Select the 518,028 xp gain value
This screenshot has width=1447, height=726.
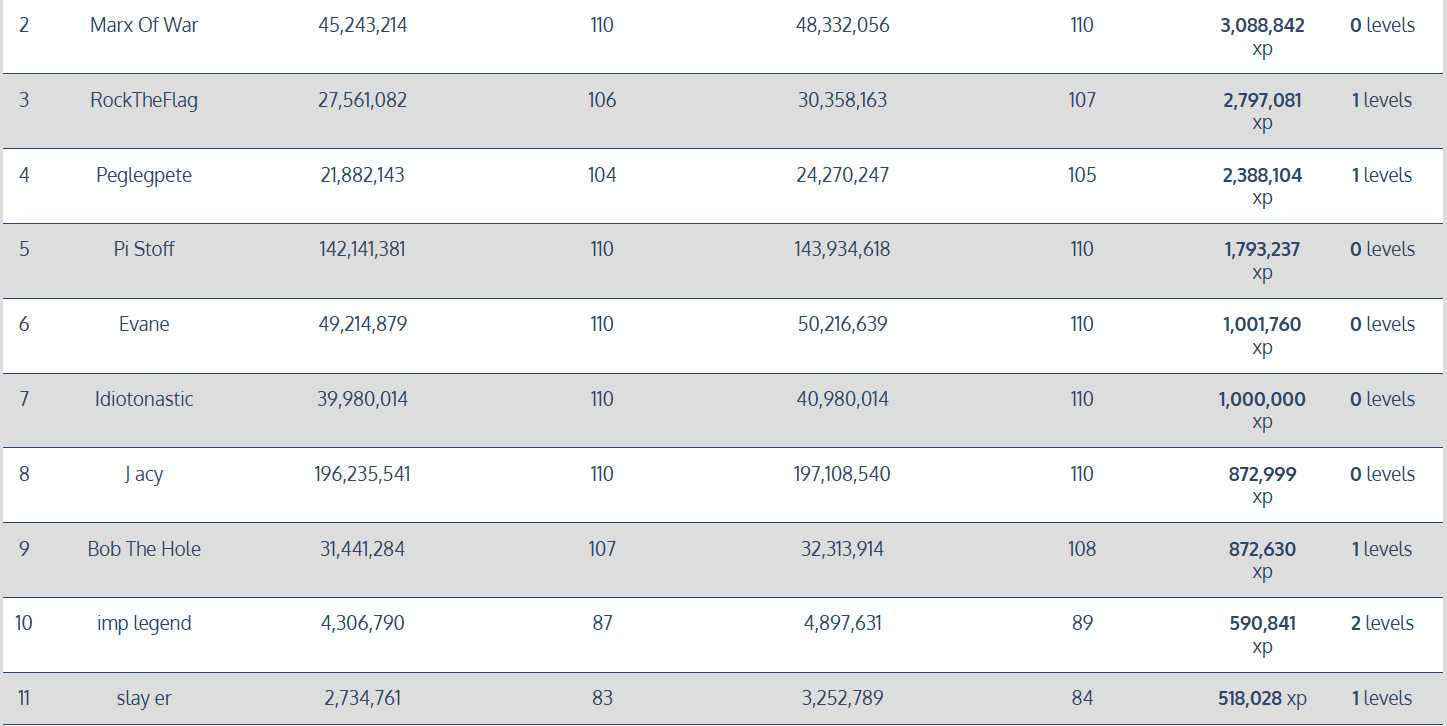(1262, 698)
